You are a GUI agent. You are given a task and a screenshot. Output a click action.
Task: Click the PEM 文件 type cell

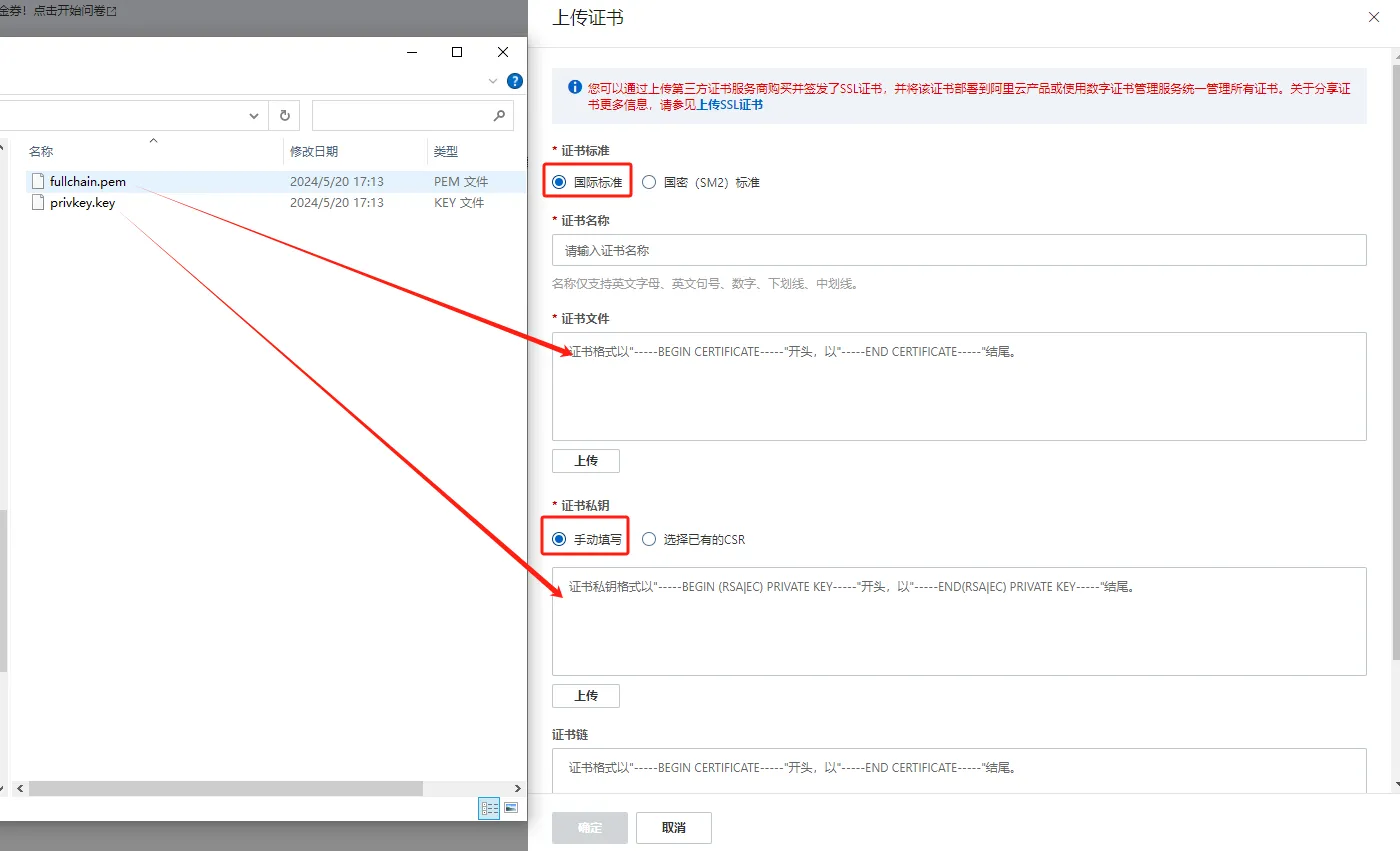pos(461,182)
